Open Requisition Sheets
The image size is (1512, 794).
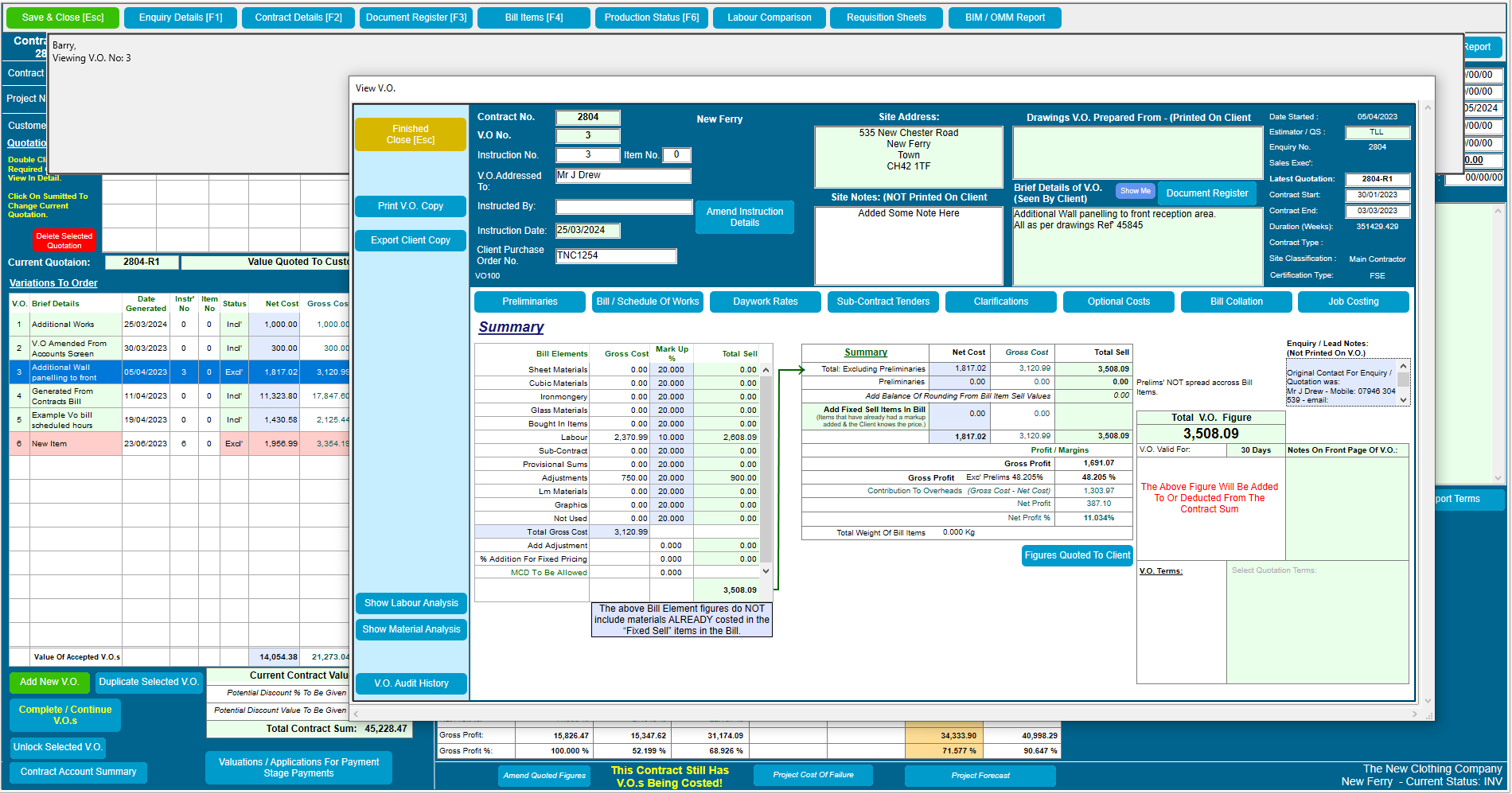pos(886,18)
